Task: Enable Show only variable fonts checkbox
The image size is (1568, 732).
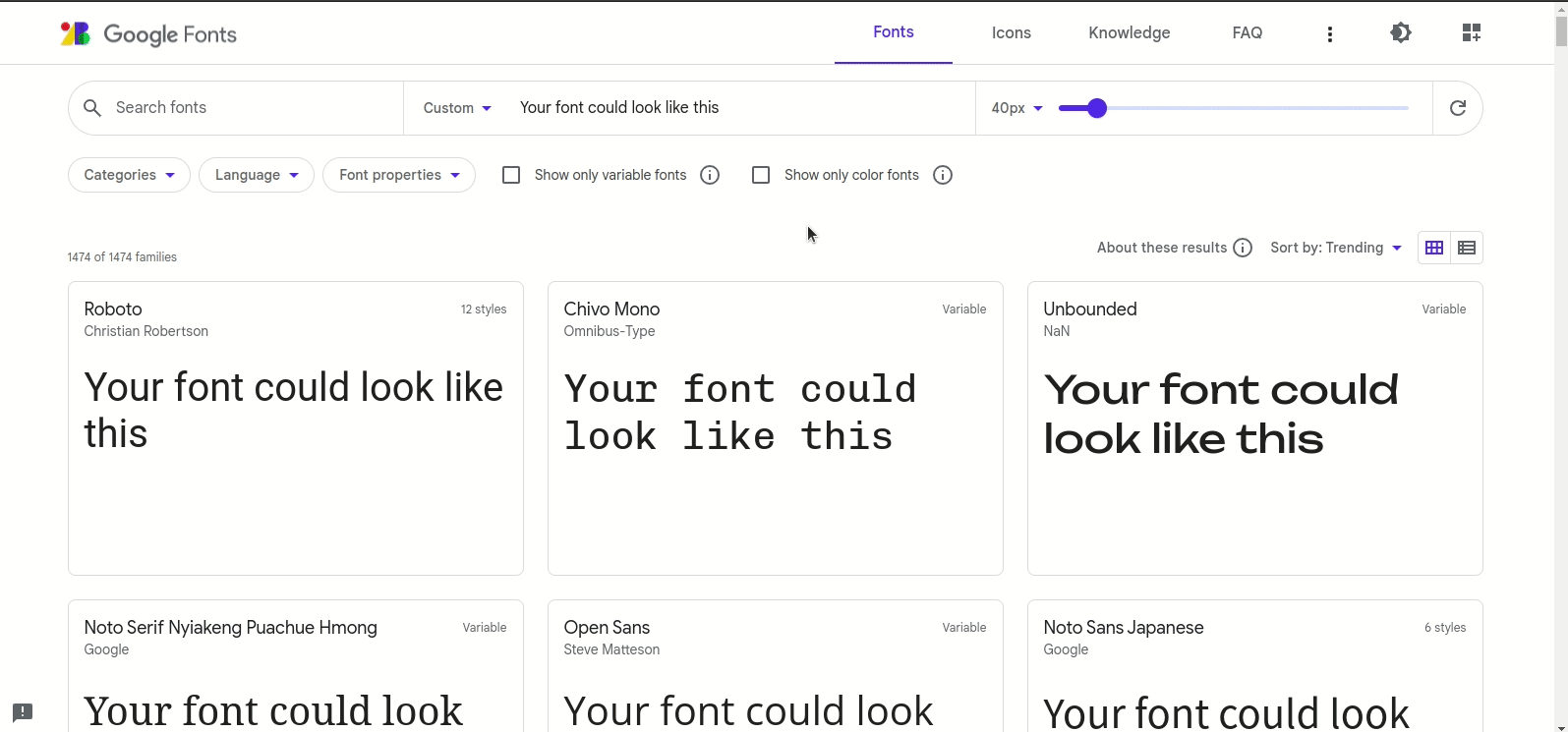Action: [x=511, y=175]
